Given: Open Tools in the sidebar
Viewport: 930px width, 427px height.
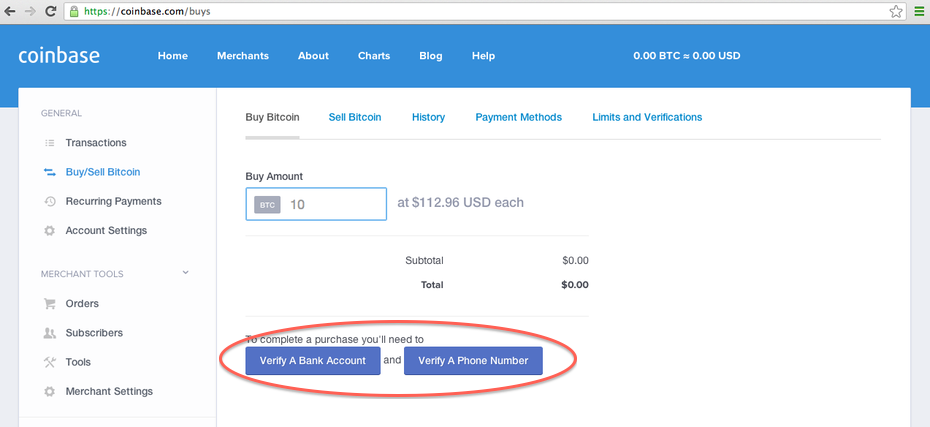Looking at the screenshot, I should 78,362.
